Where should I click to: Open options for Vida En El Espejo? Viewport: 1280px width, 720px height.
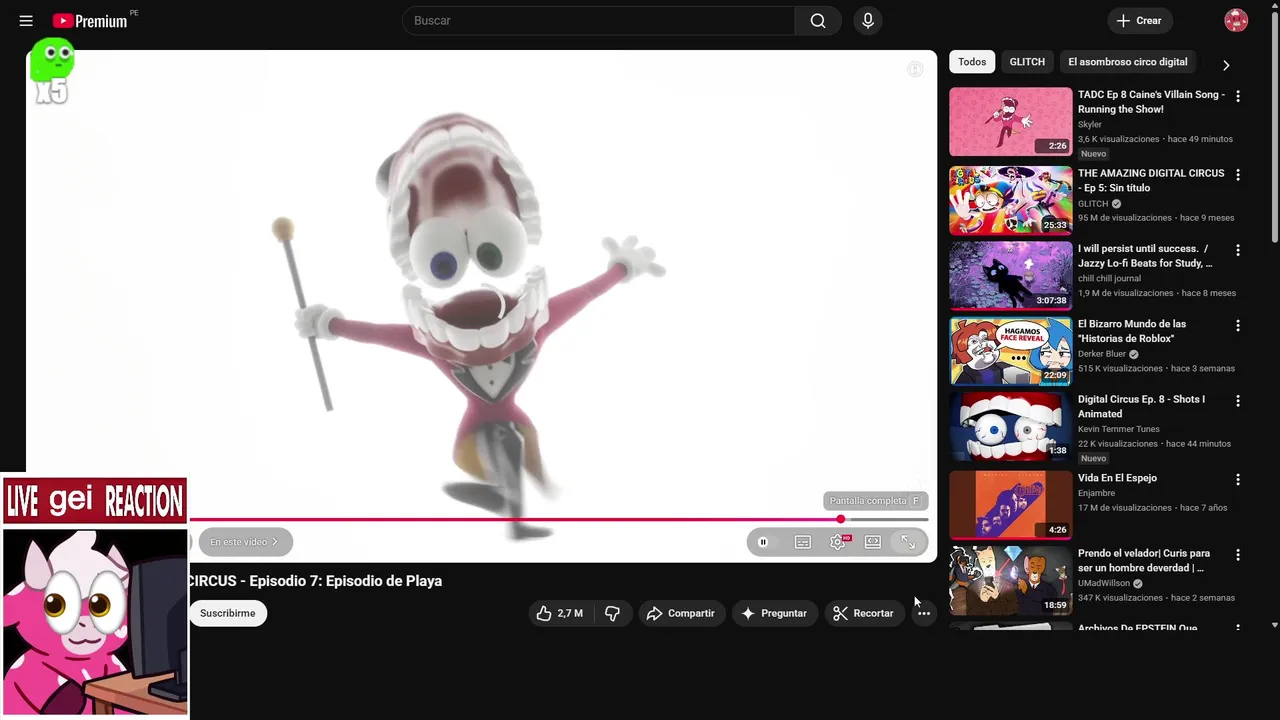(1238, 480)
